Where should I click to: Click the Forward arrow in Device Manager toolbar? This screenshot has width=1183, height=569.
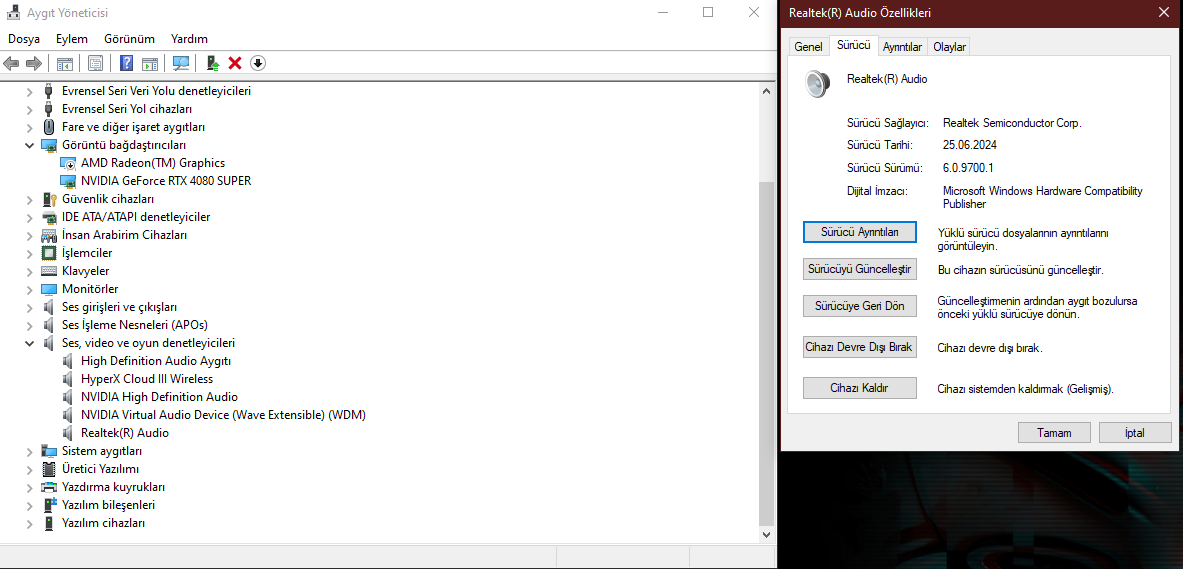[x=33, y=63]
